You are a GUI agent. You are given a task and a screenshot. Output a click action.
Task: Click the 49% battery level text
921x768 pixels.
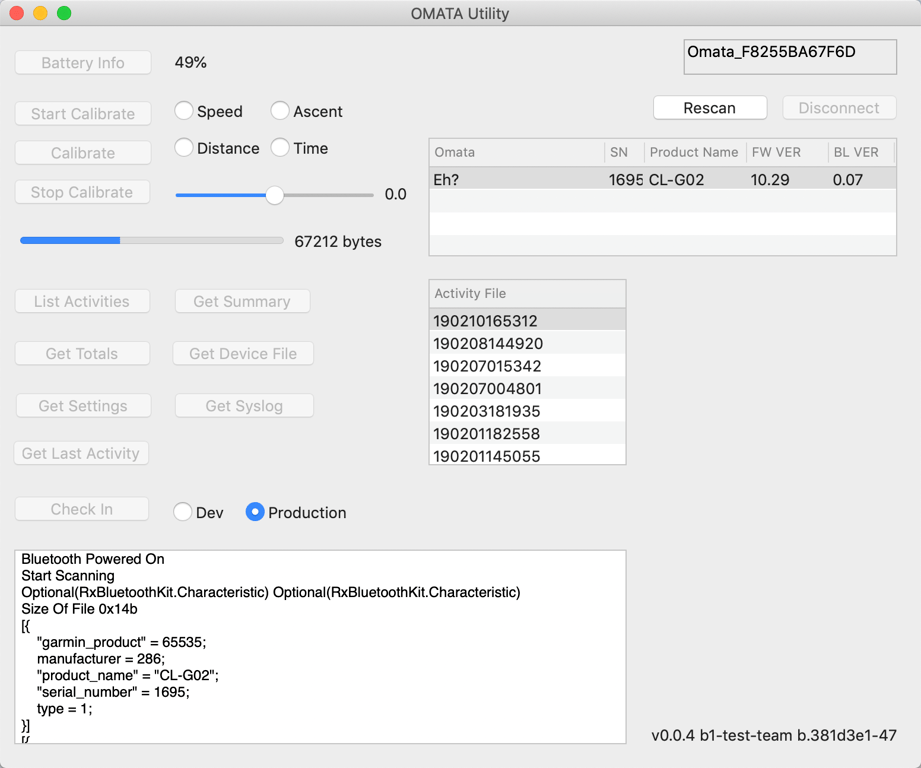[x=190, y=62]
